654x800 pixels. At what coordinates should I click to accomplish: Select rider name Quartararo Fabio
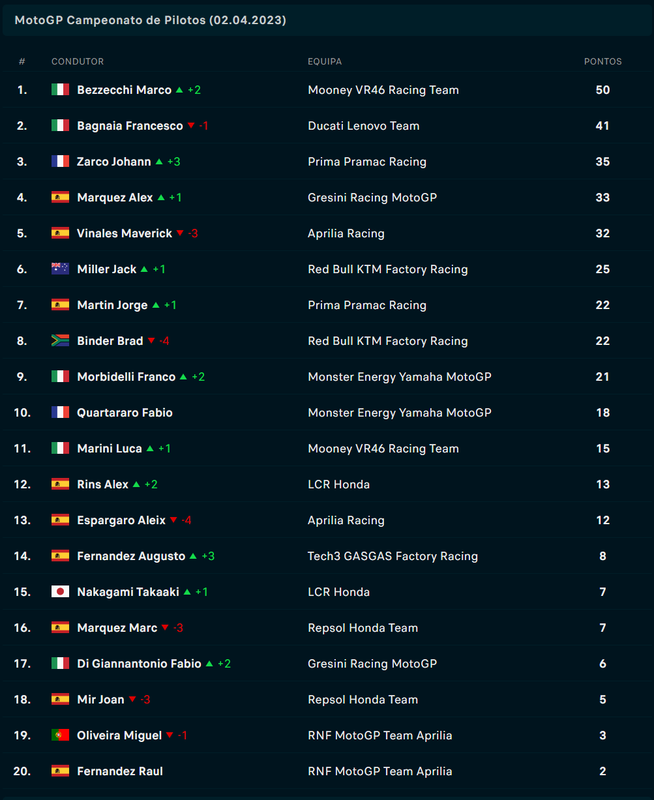(124, 412)
